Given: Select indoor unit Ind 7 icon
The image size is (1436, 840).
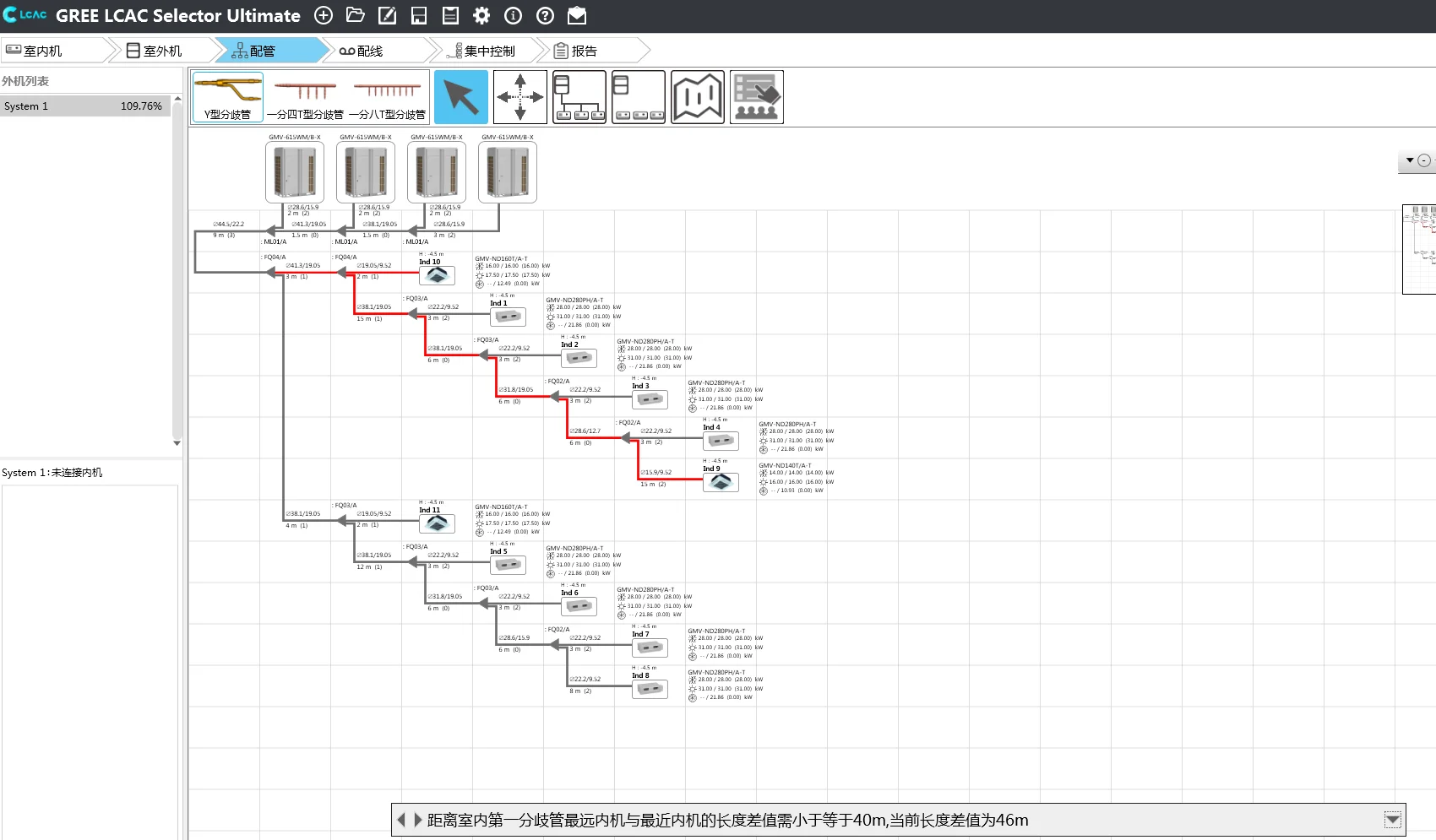Looking at the screenshot, I should pyautogui.click(x=650, y=648).
